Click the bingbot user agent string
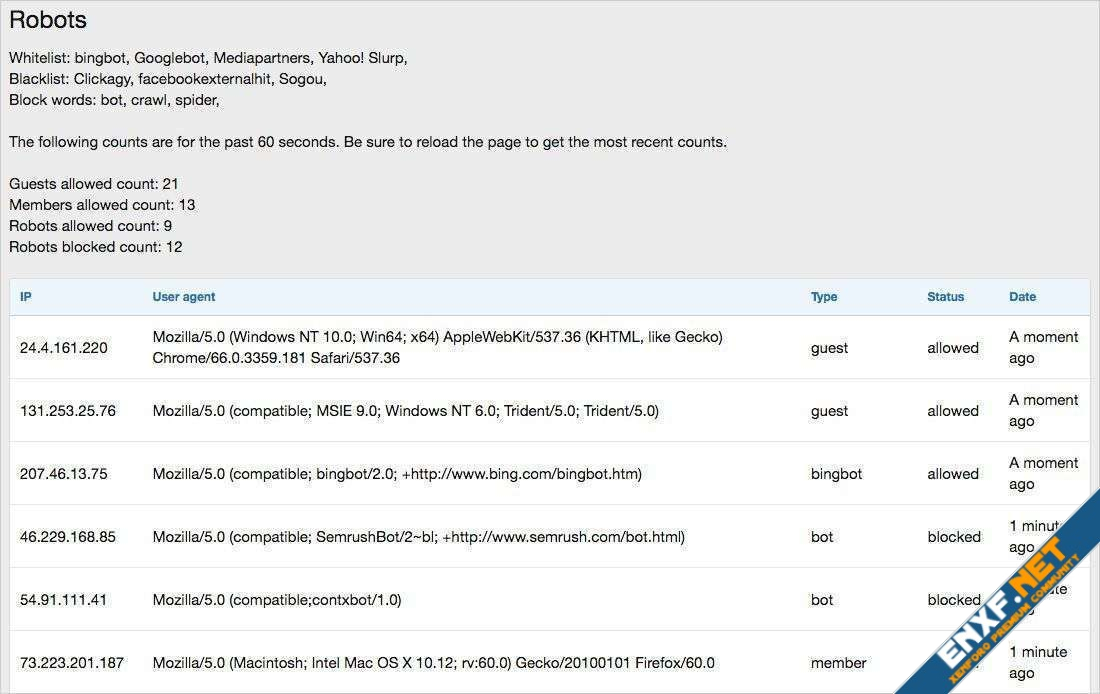This screenshot has height=694, width=1100. (x=397, y=474)
